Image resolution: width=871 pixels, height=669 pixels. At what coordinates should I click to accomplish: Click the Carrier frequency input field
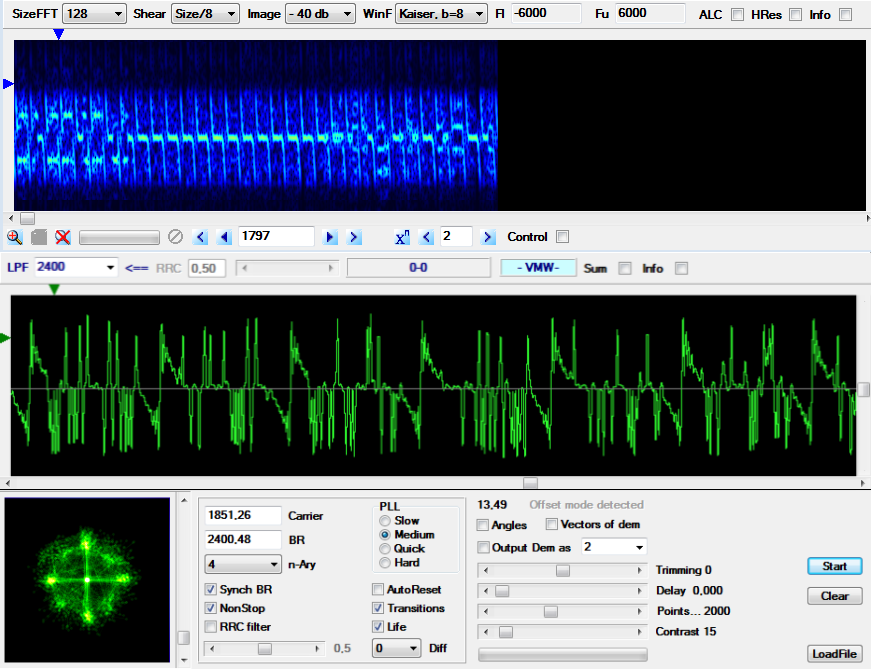coord(243,516)
